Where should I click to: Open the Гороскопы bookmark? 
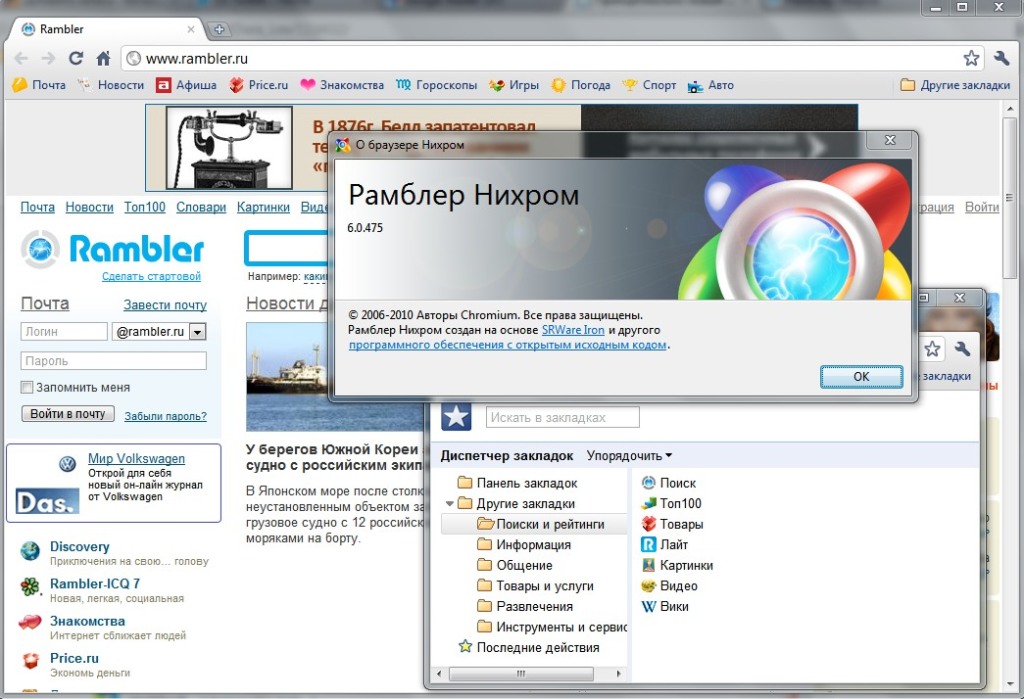pos(437,85)
